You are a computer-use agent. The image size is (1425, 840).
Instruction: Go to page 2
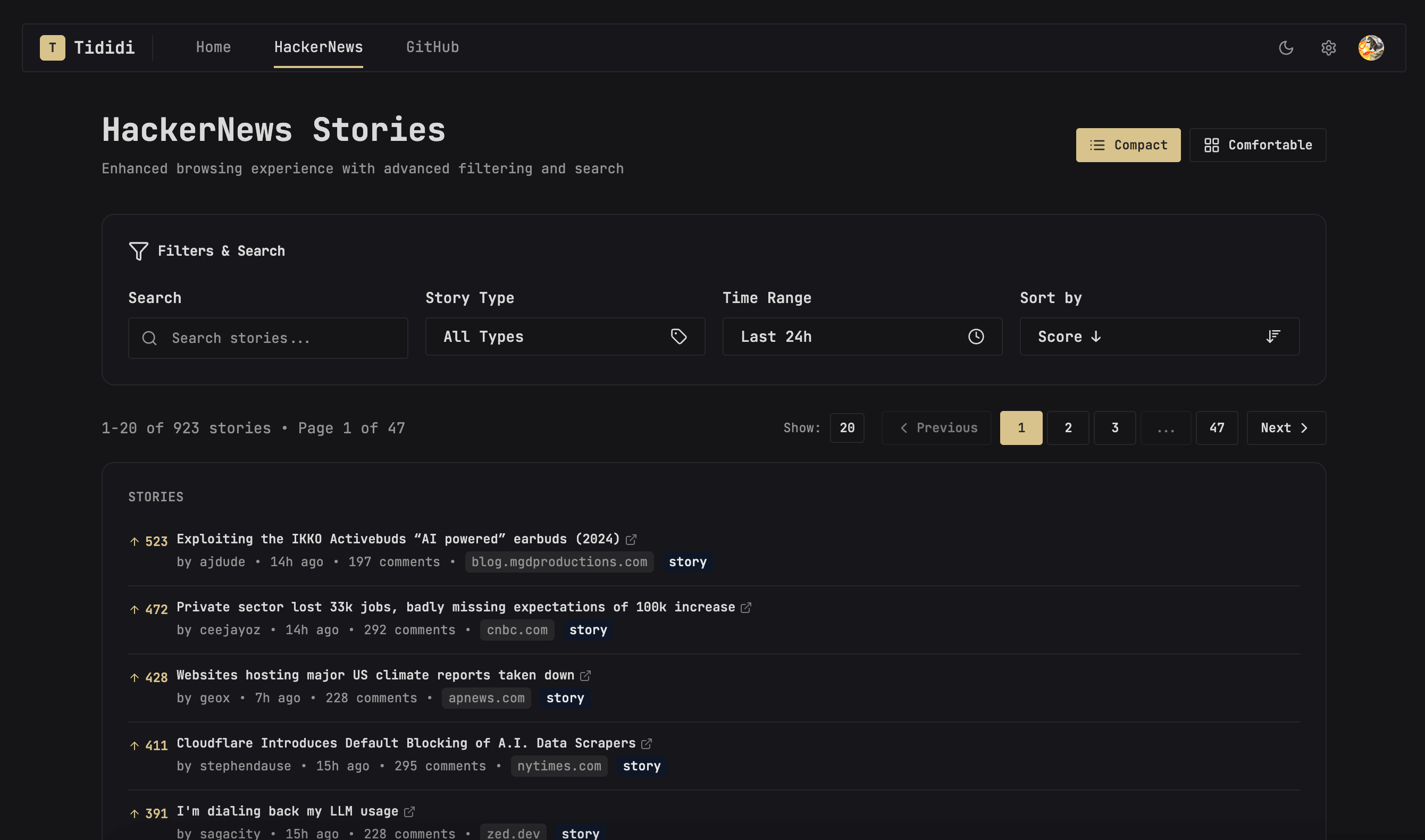pos(1067,427)
